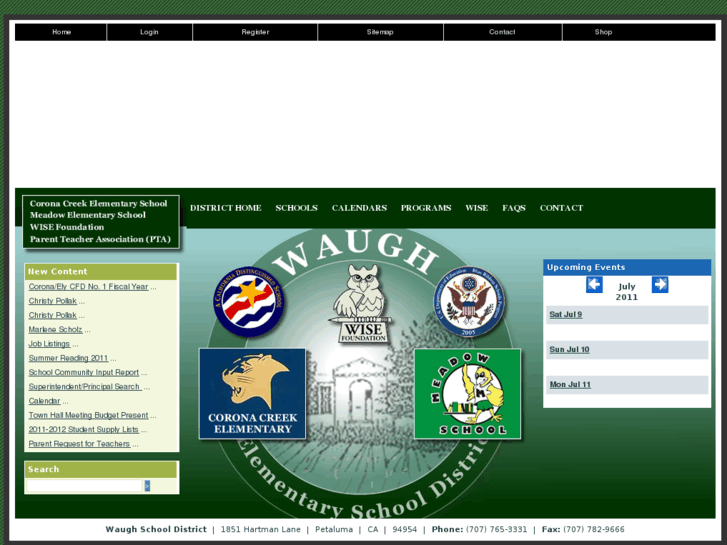Open the WISE menu item
Image resolution: width=727 pixels, height=545 pixels.
[x=477, y=208]
